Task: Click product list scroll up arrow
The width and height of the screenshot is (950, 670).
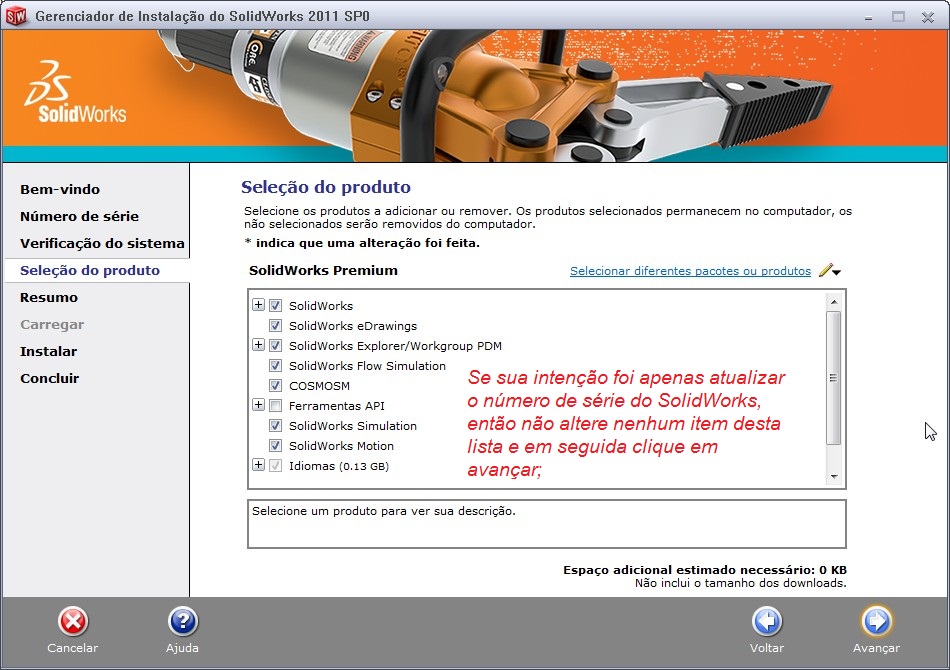Action: (834, 302)
